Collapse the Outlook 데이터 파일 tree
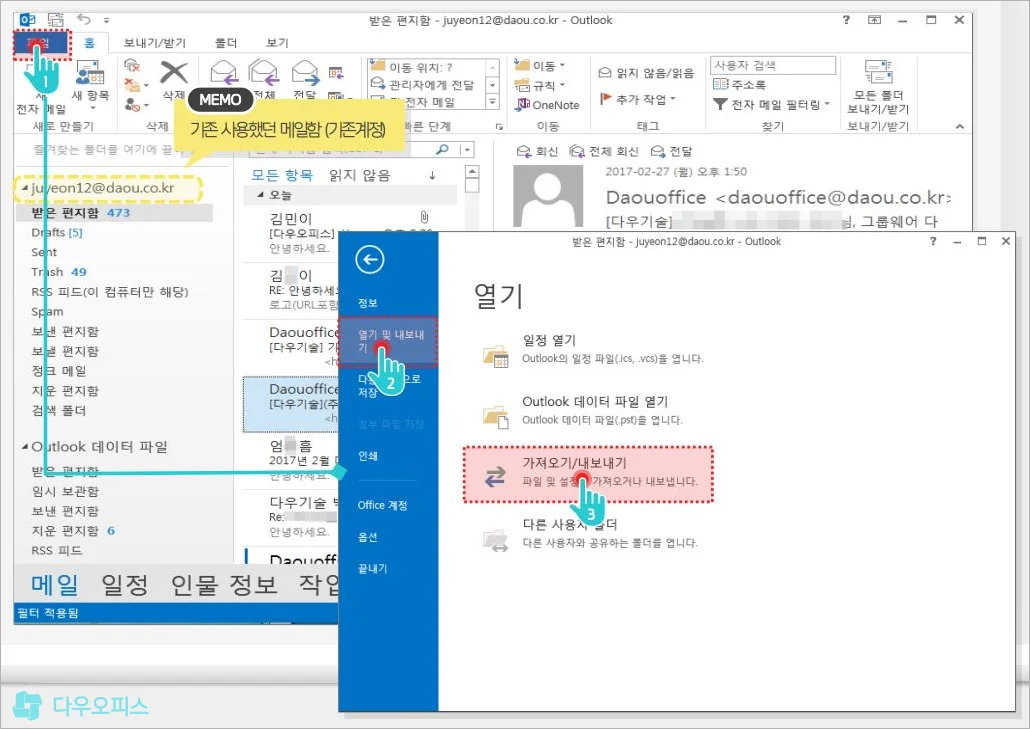1030x729 pixels. [25, 447]
